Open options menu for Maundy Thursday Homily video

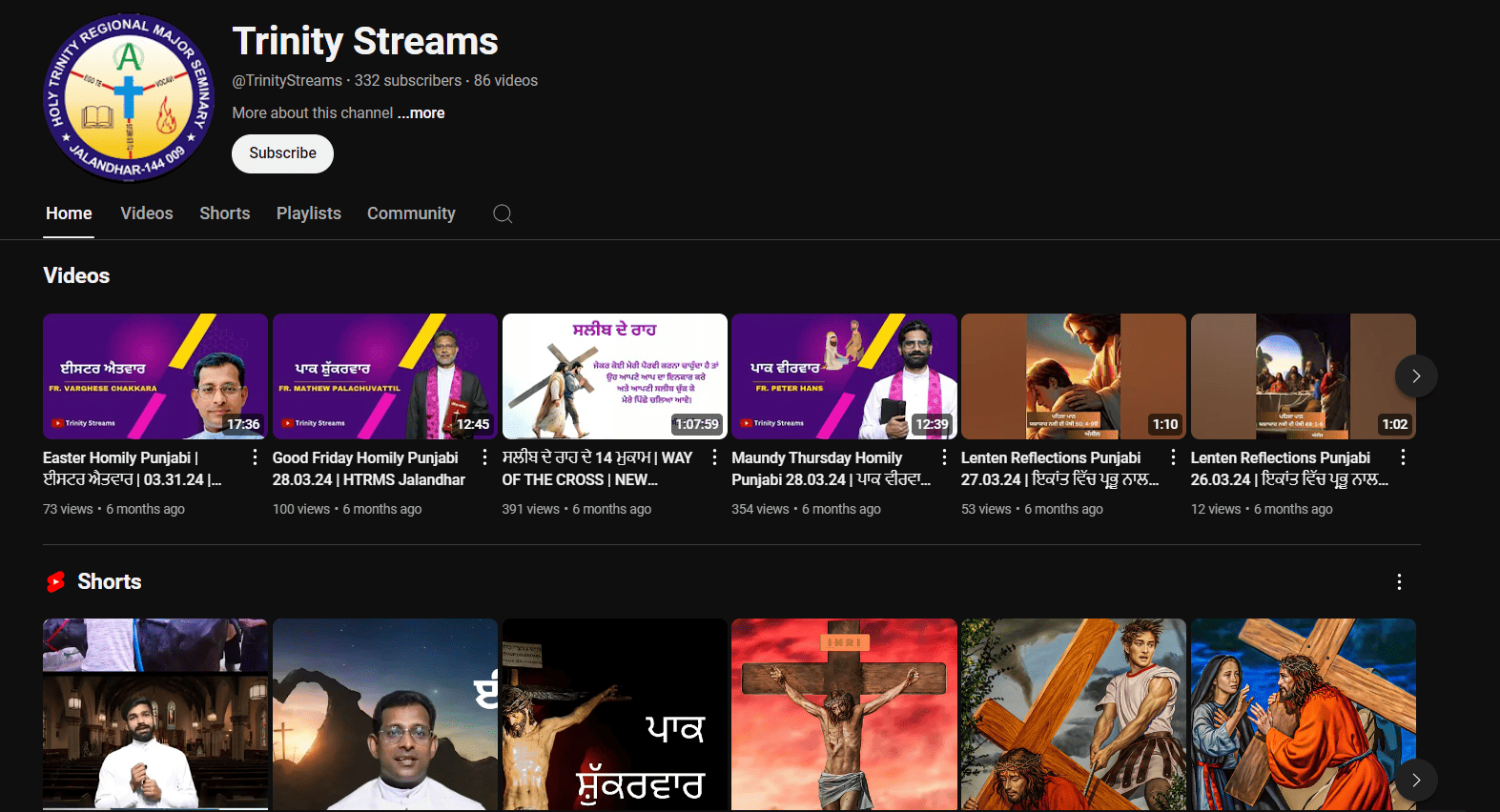point(944,457)
